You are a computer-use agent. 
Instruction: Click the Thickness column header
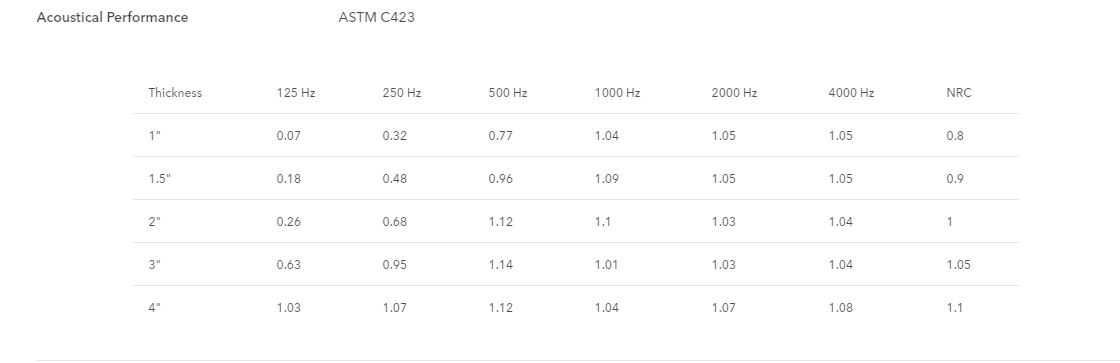pos(175,93)
